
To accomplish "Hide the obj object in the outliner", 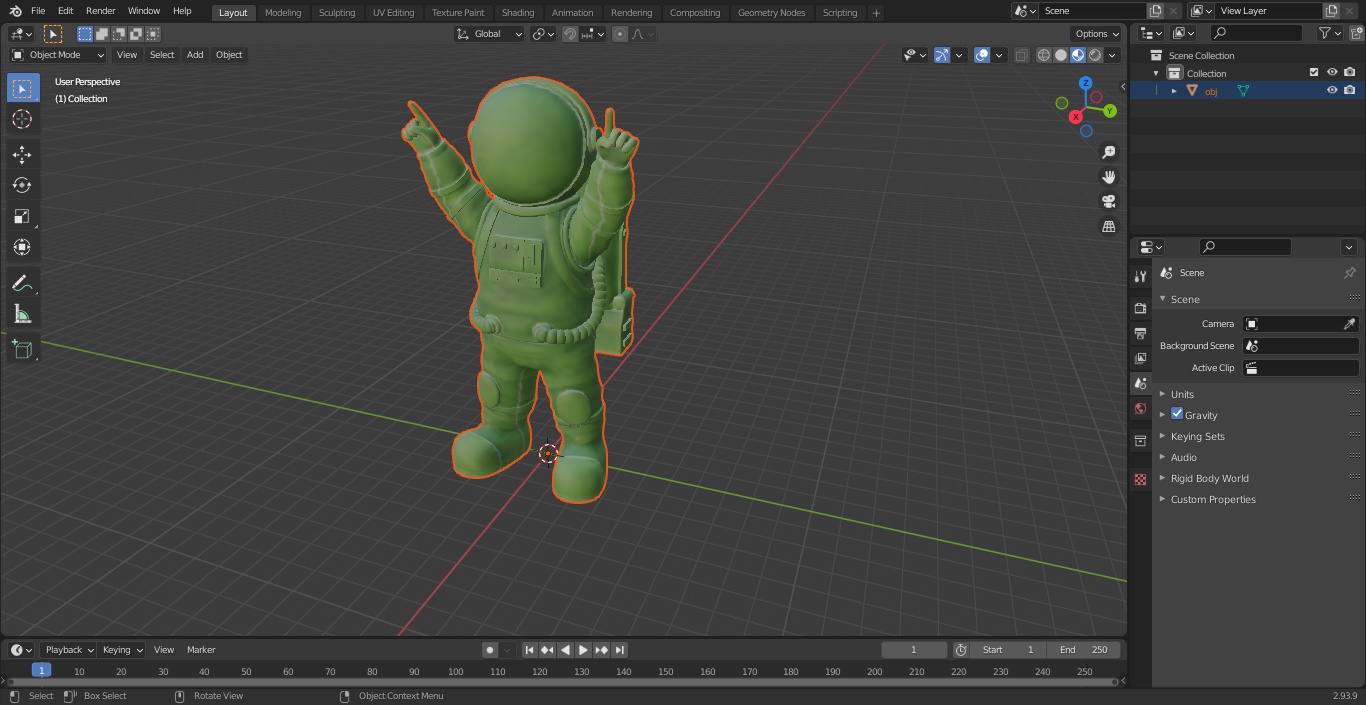I will click(x=1332, y=90).
